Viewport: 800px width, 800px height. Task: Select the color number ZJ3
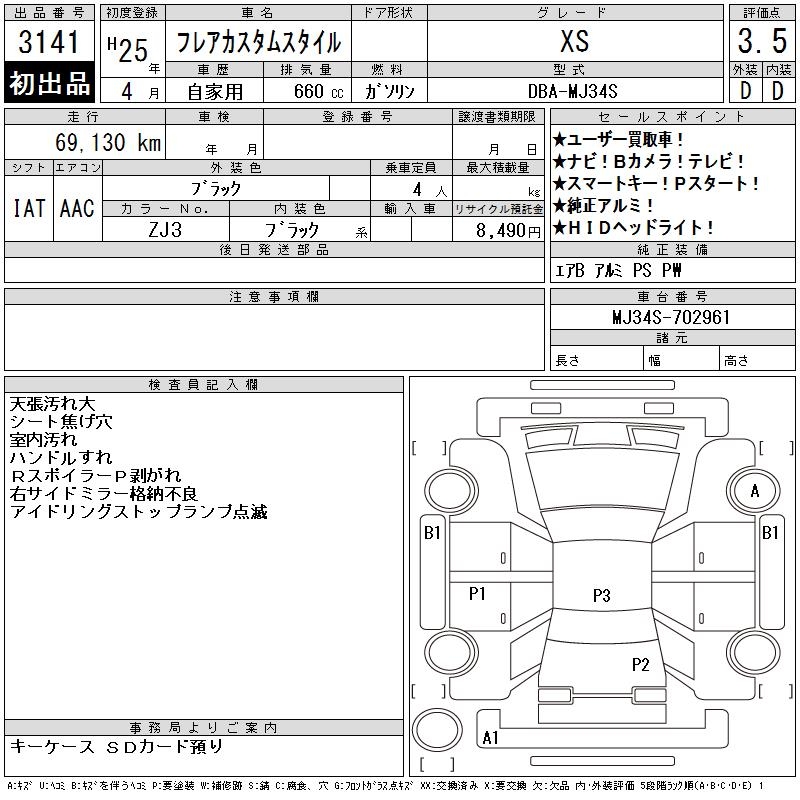[x=165, y=230]
